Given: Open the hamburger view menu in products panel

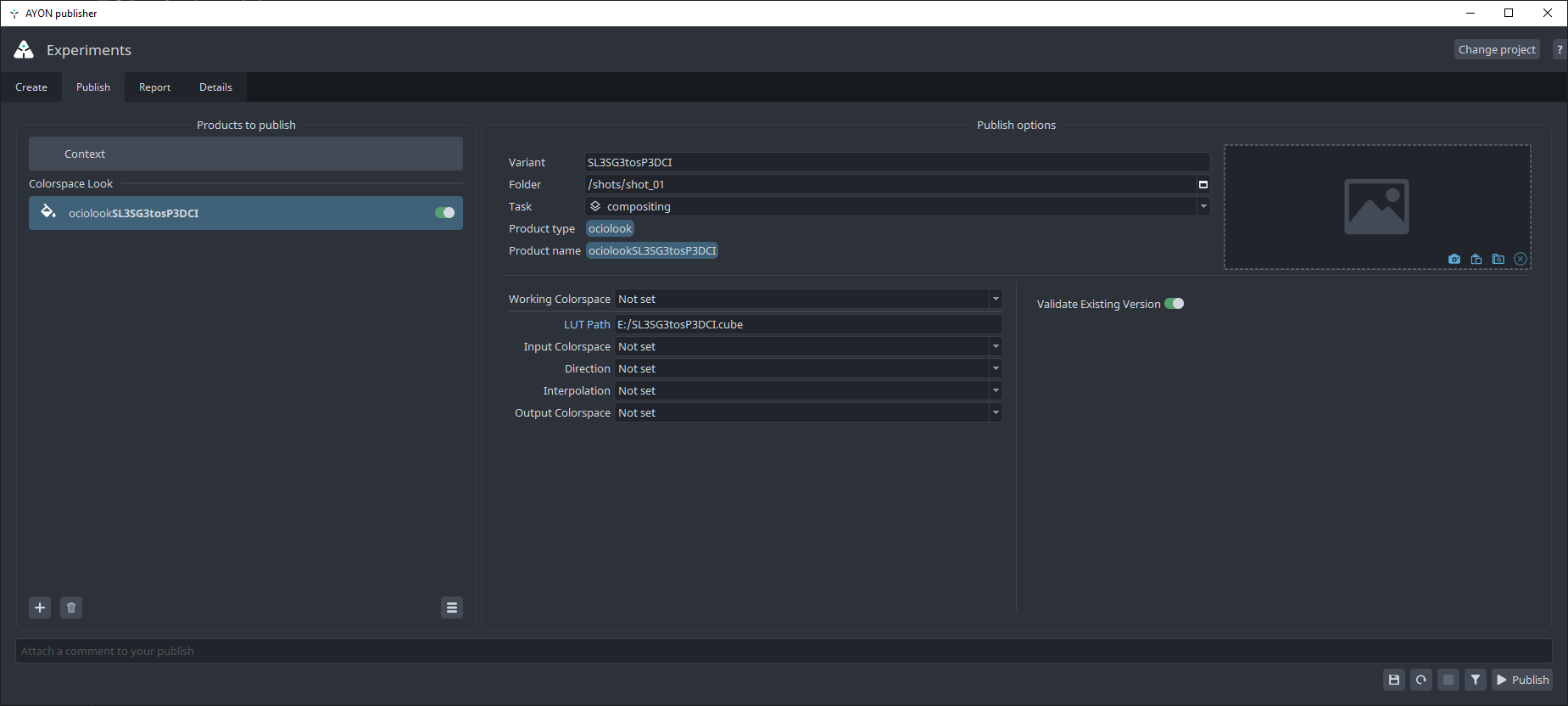Looking at the screenshot, I should pyautogui.click(x=452, y=608).
